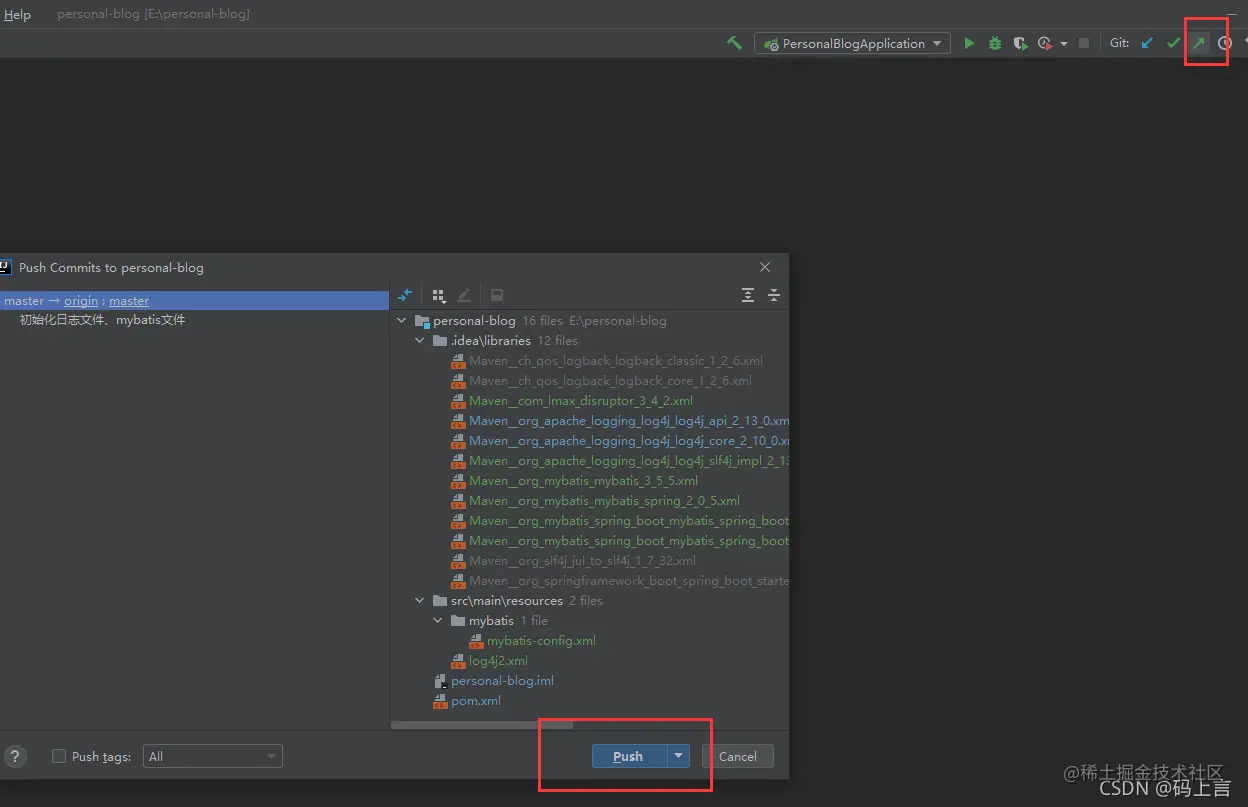The image size is (1248, 807).
Task: Collapse the src\main\resources folder
Action: 420,601
